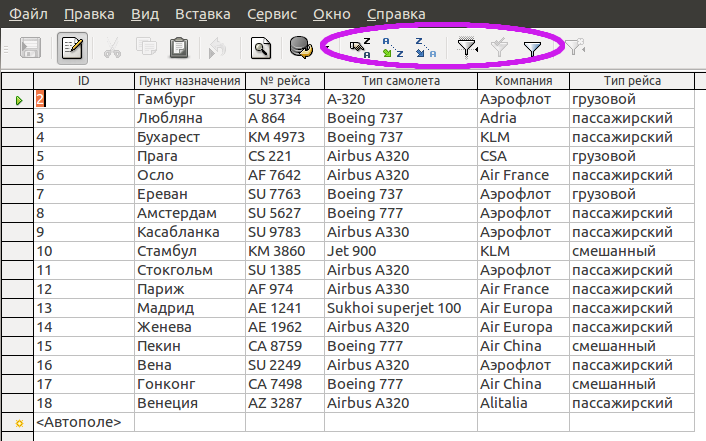Toggle the Edit Data button
The width and height of the screenshot is (706, 441).
[72, 48]
